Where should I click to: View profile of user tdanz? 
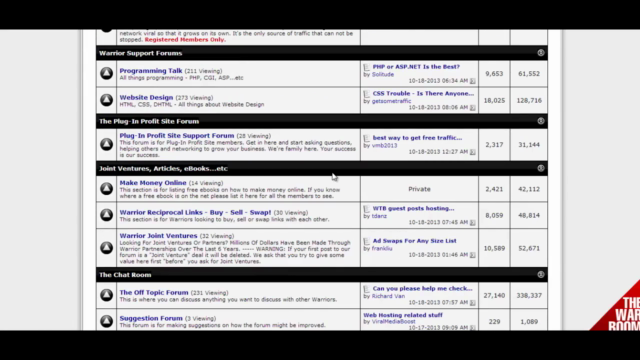tap(379, 216)
